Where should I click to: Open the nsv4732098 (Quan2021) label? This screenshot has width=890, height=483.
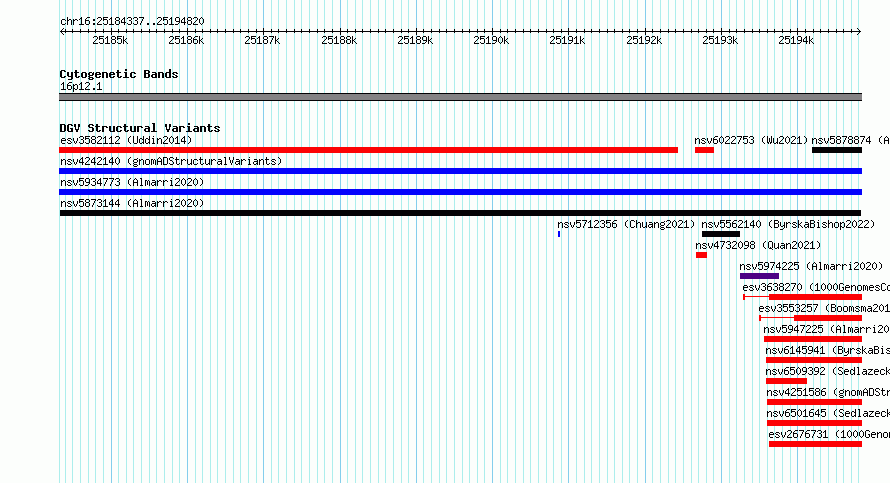tap(758, 245)
